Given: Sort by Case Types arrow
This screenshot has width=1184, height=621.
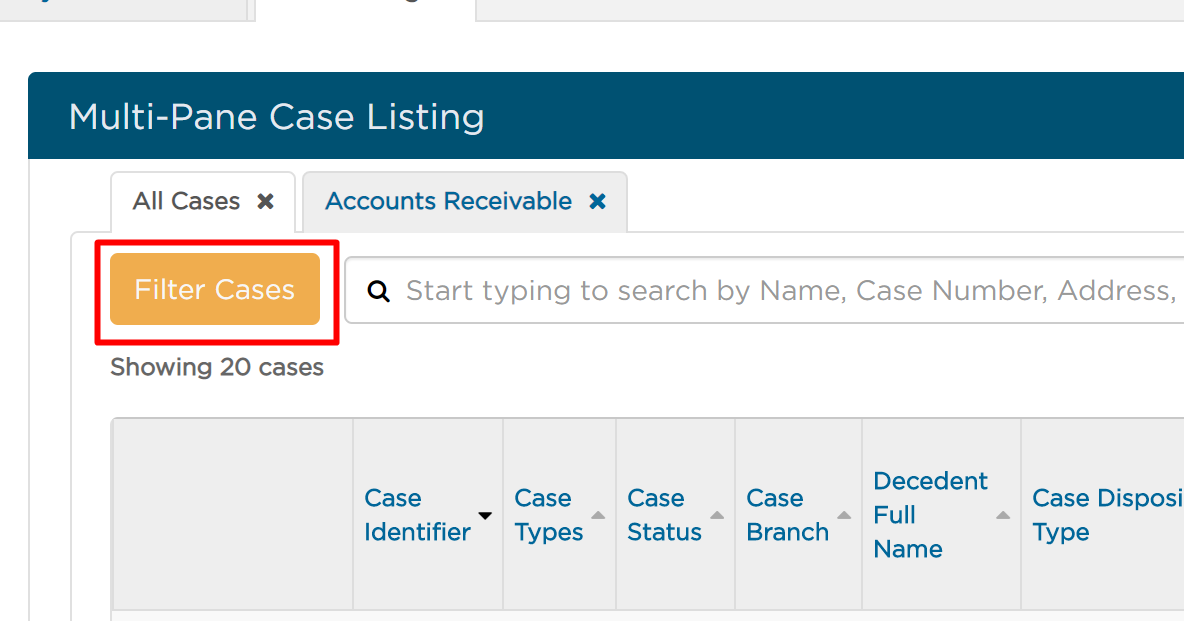Looking at the screenshot, I should click(x=598, y=515).
